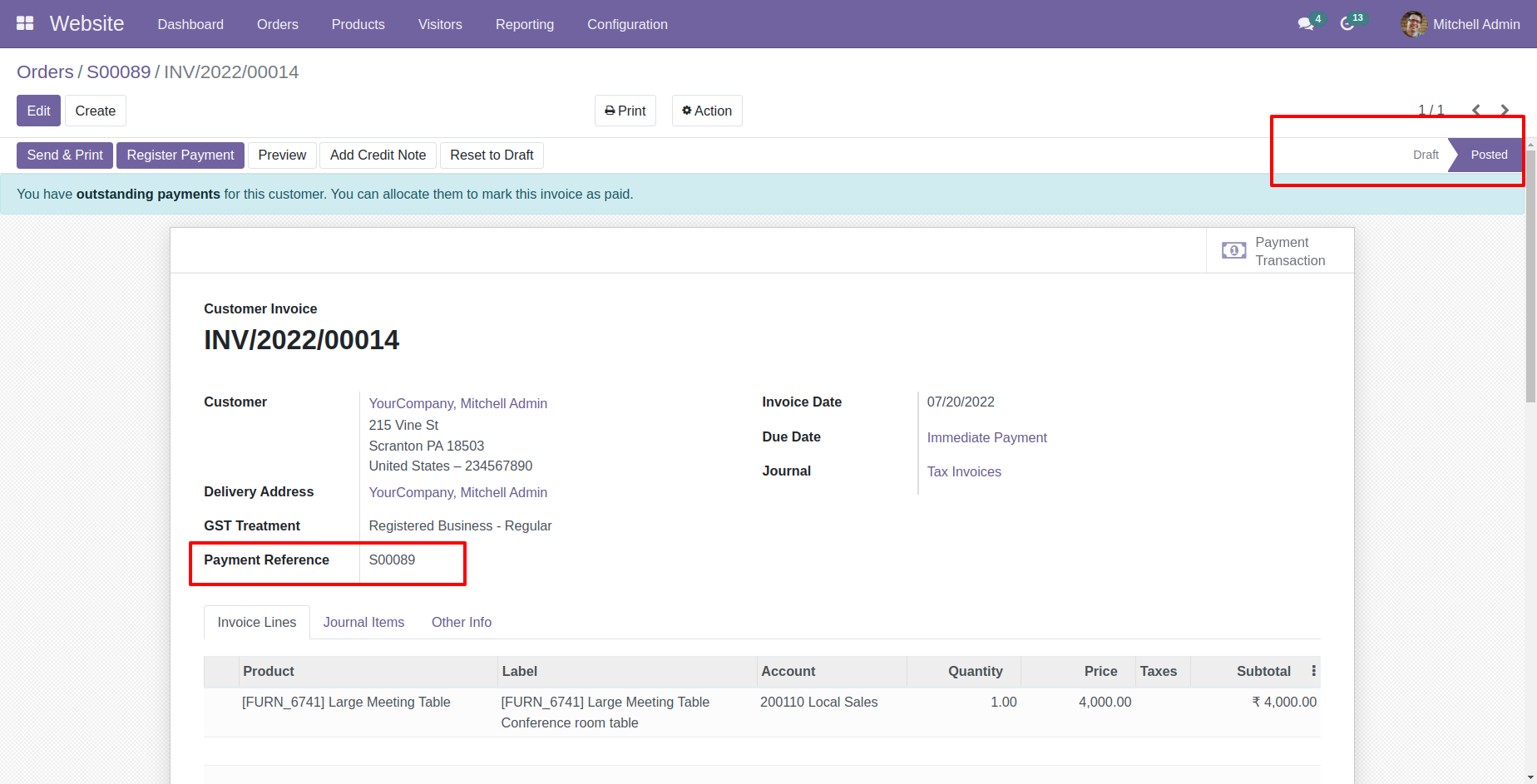The width and height of the screenshot is (1537, 784).
Task: Open the Configuration menu
Action: (x=627, y=24)
